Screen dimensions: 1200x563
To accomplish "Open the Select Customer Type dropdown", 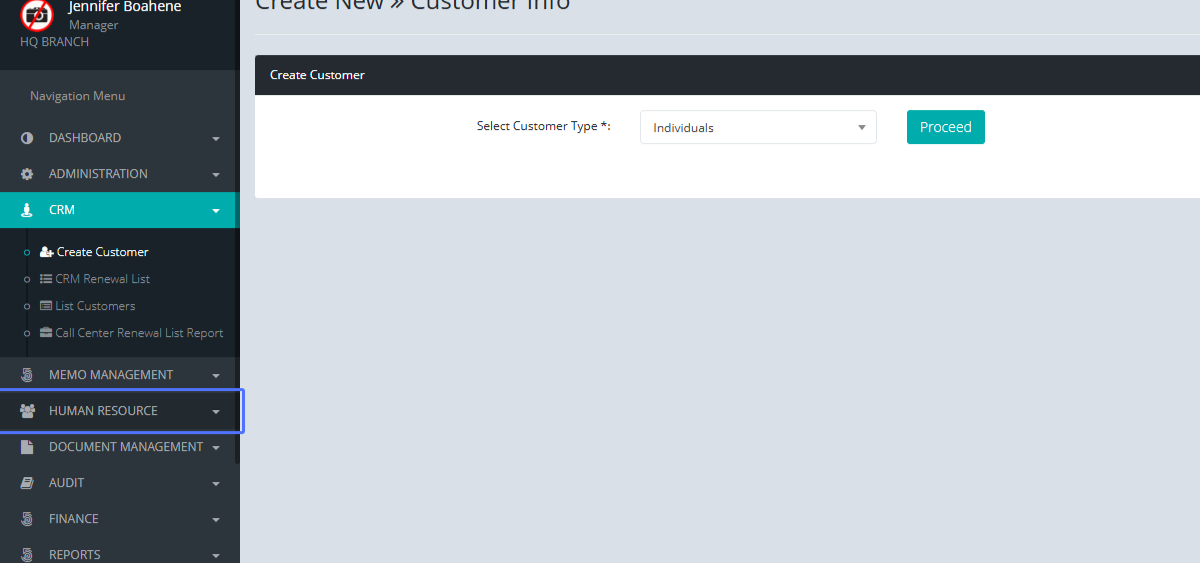I will pos(757,128).
